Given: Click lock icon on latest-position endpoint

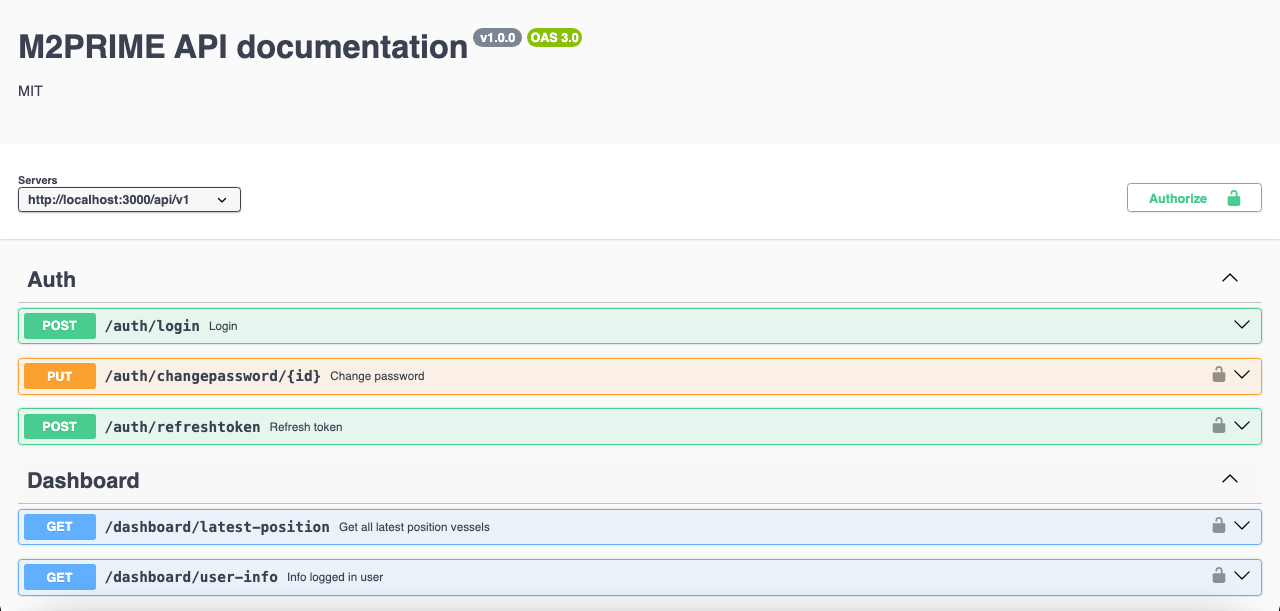Looking at the screenshot, I should tap(1218, 526).
